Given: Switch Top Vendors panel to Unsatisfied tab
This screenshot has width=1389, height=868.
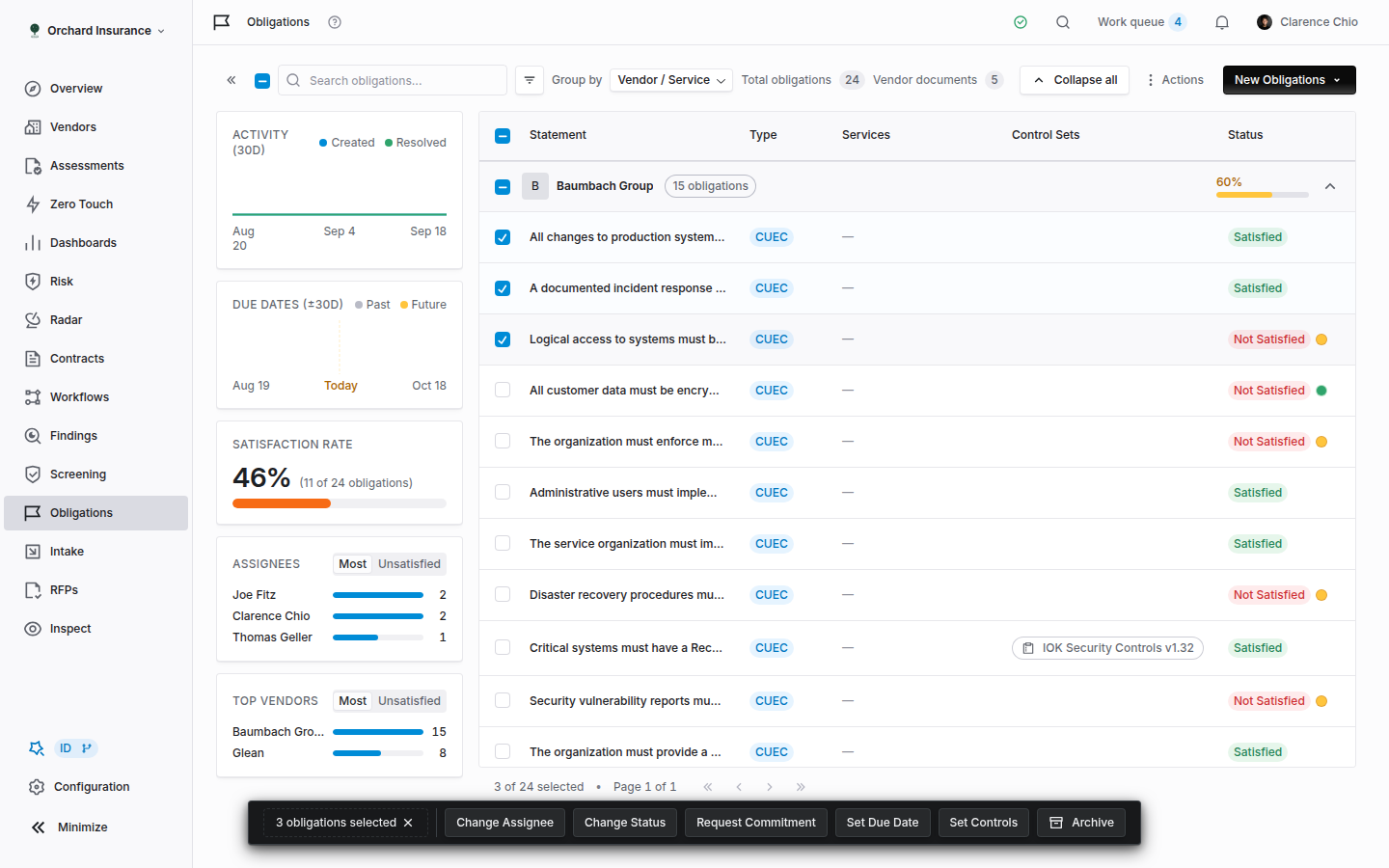Looking at the screenshot, I should (x=409, y=701).
